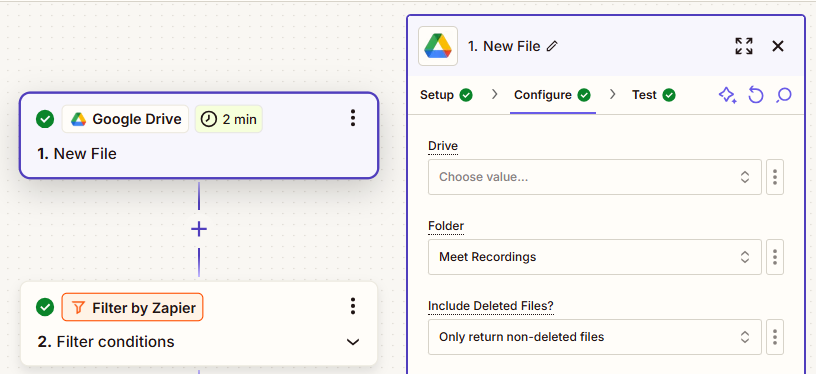816x374 pixels.
Task: Open options menu beside Include Deleted Files field
Action: pos(775,337)
